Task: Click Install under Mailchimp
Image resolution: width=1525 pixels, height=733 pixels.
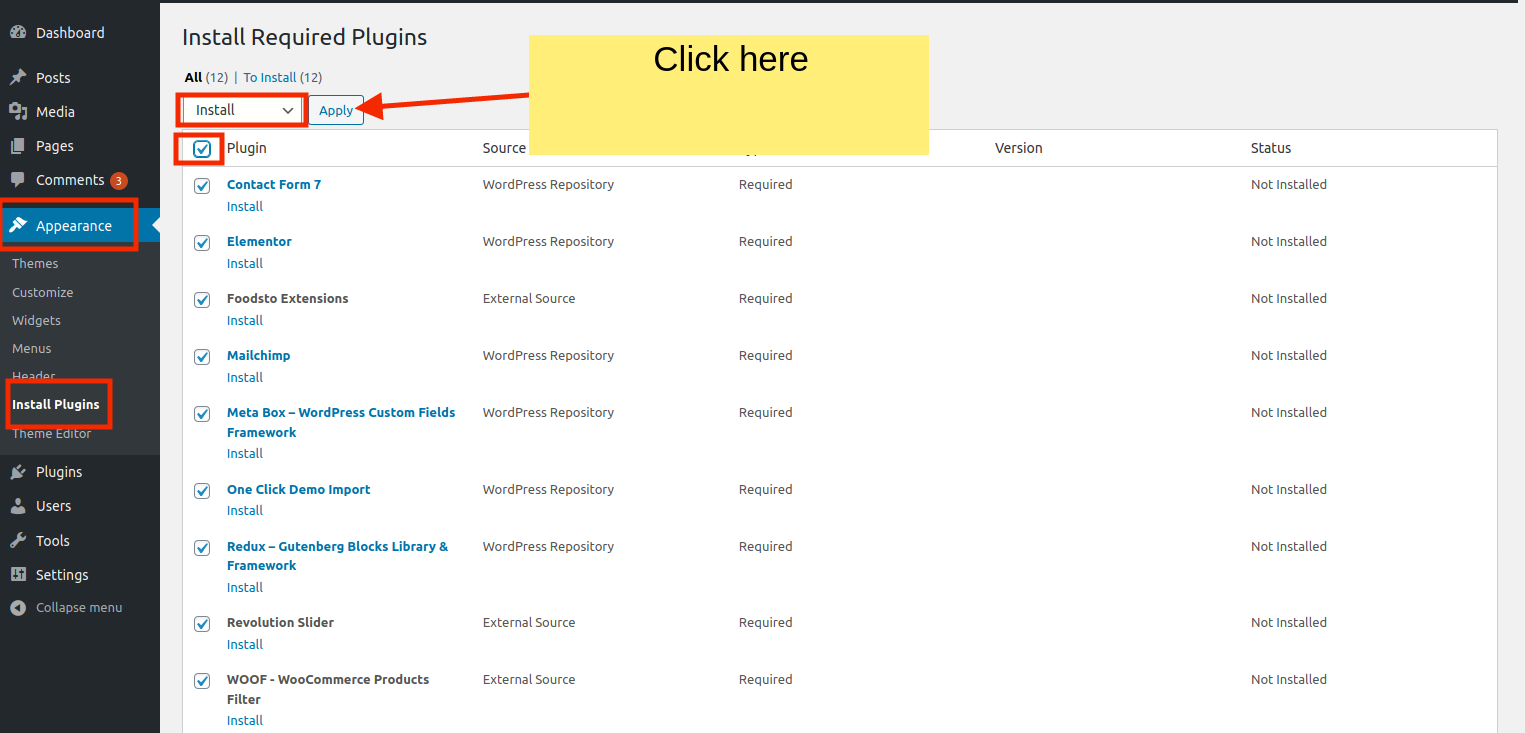Action: tap(245, 378)
